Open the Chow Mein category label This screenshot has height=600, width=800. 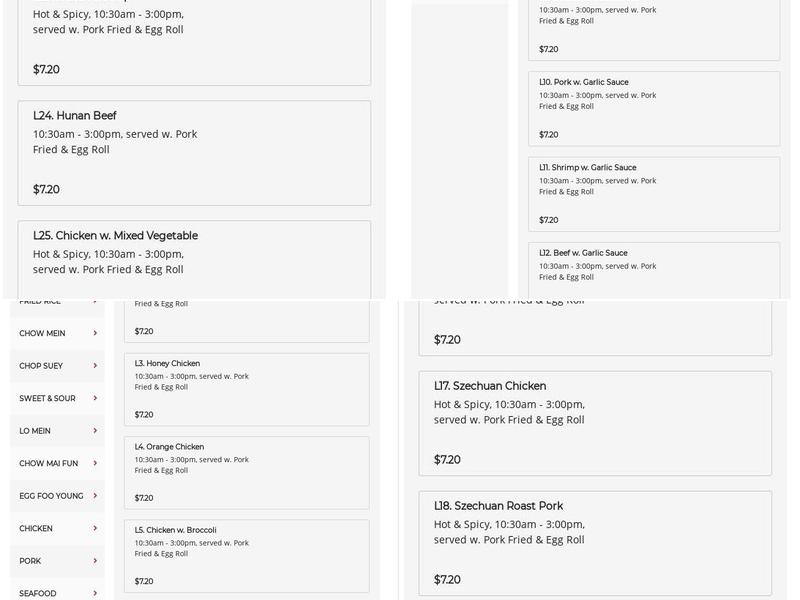pyautogui.click(x=42, y=333)
